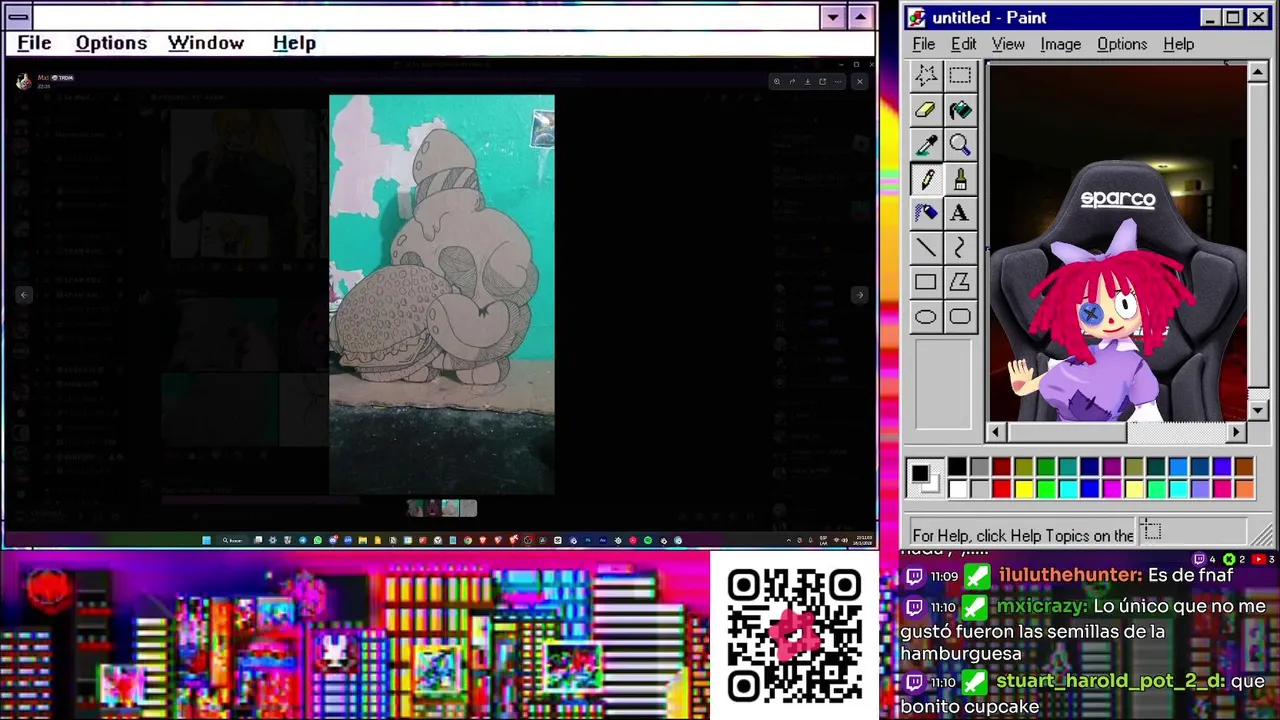Click username stuart_harold_pot_2_d in chat
Image resolution: width=1280 pixels, height=720 pixels.
1110,681
